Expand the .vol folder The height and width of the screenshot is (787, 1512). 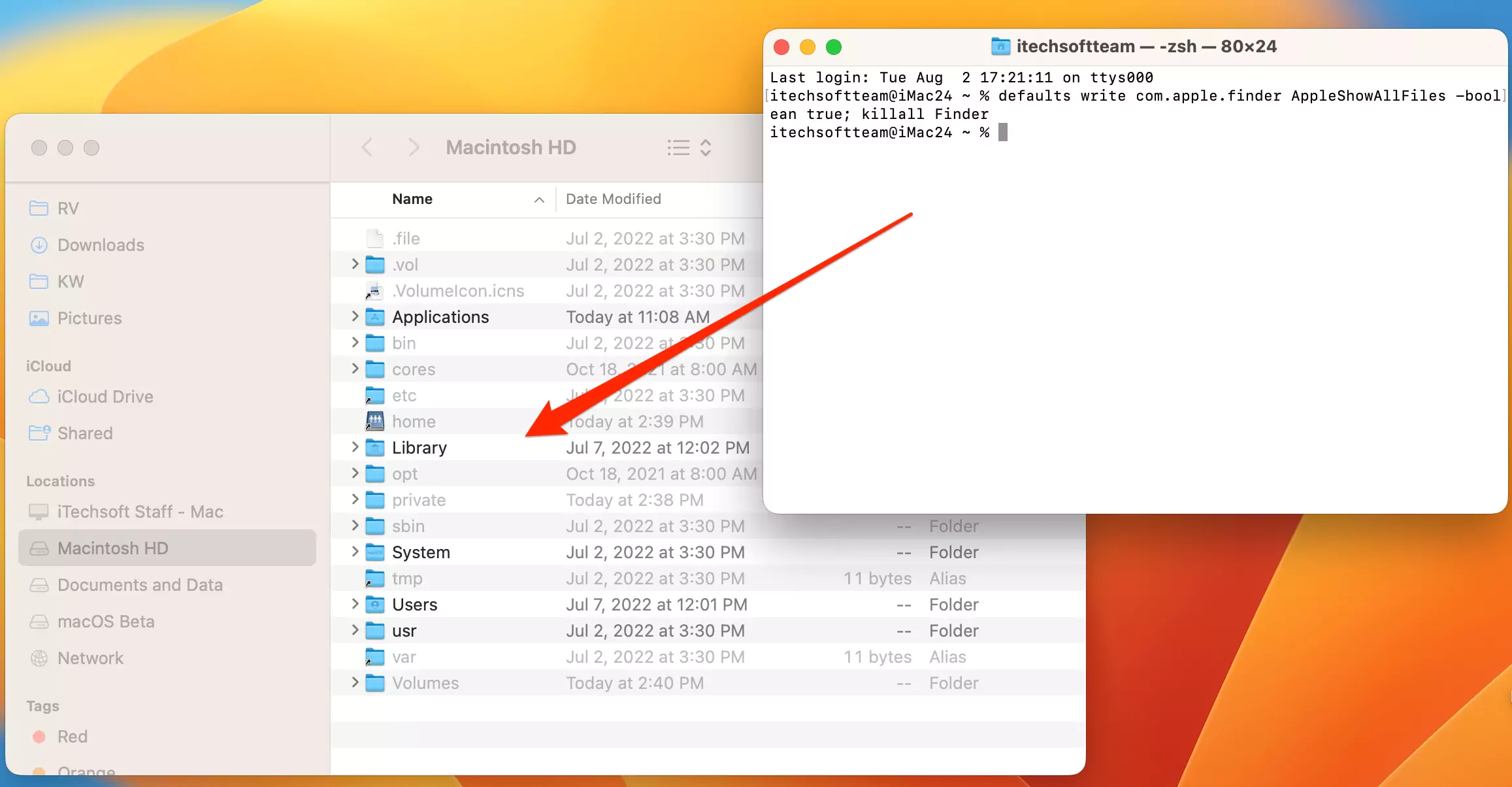pos(355,264)
